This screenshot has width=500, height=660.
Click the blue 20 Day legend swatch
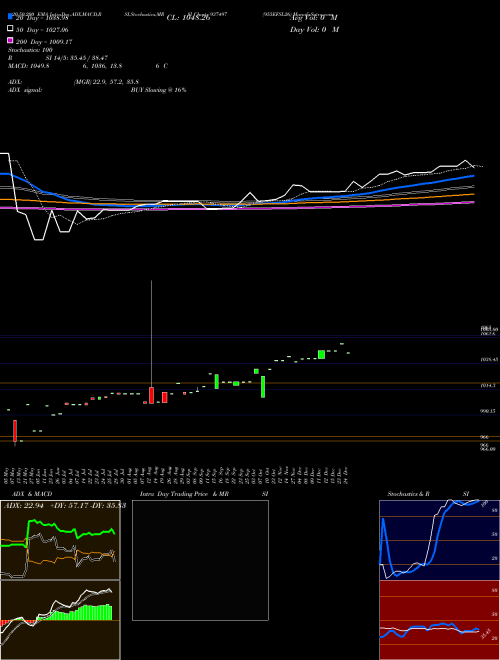coord(10,17)
